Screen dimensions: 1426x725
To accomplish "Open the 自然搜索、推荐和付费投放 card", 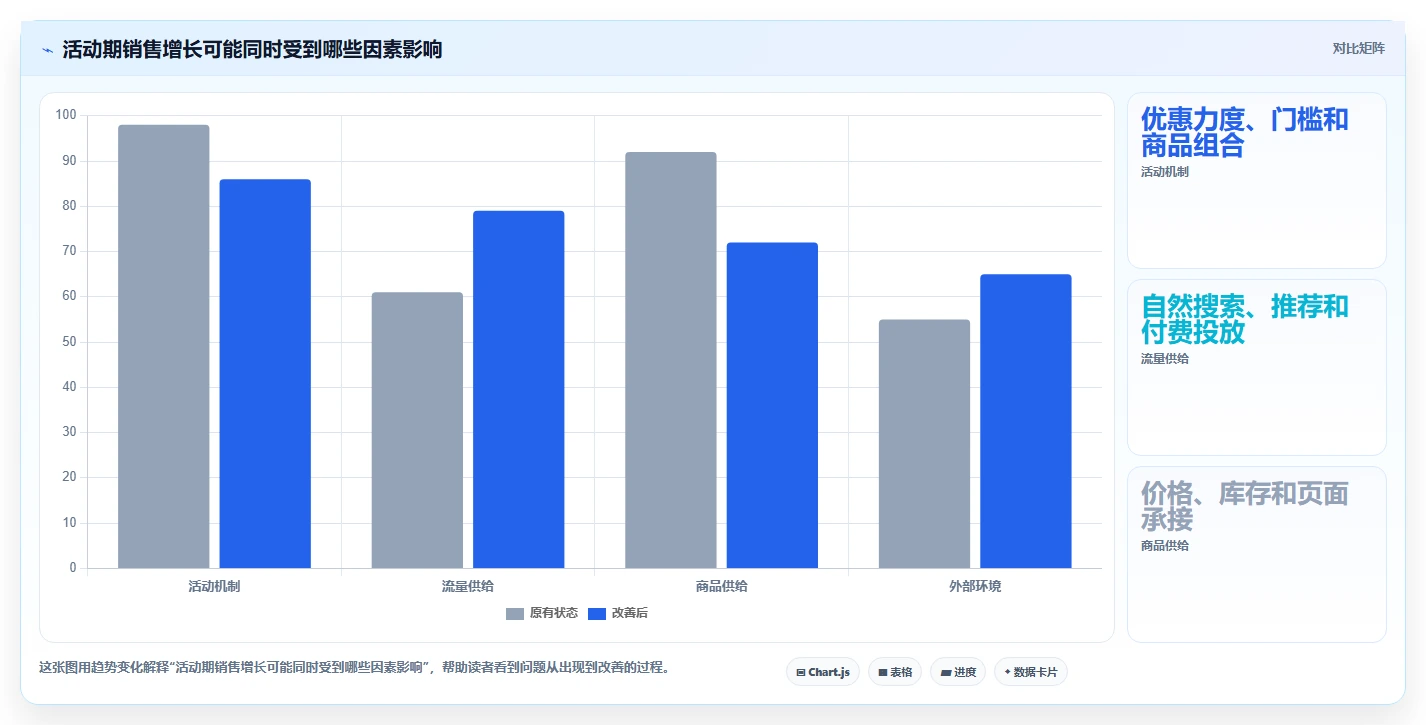I will coord(1257,368).
